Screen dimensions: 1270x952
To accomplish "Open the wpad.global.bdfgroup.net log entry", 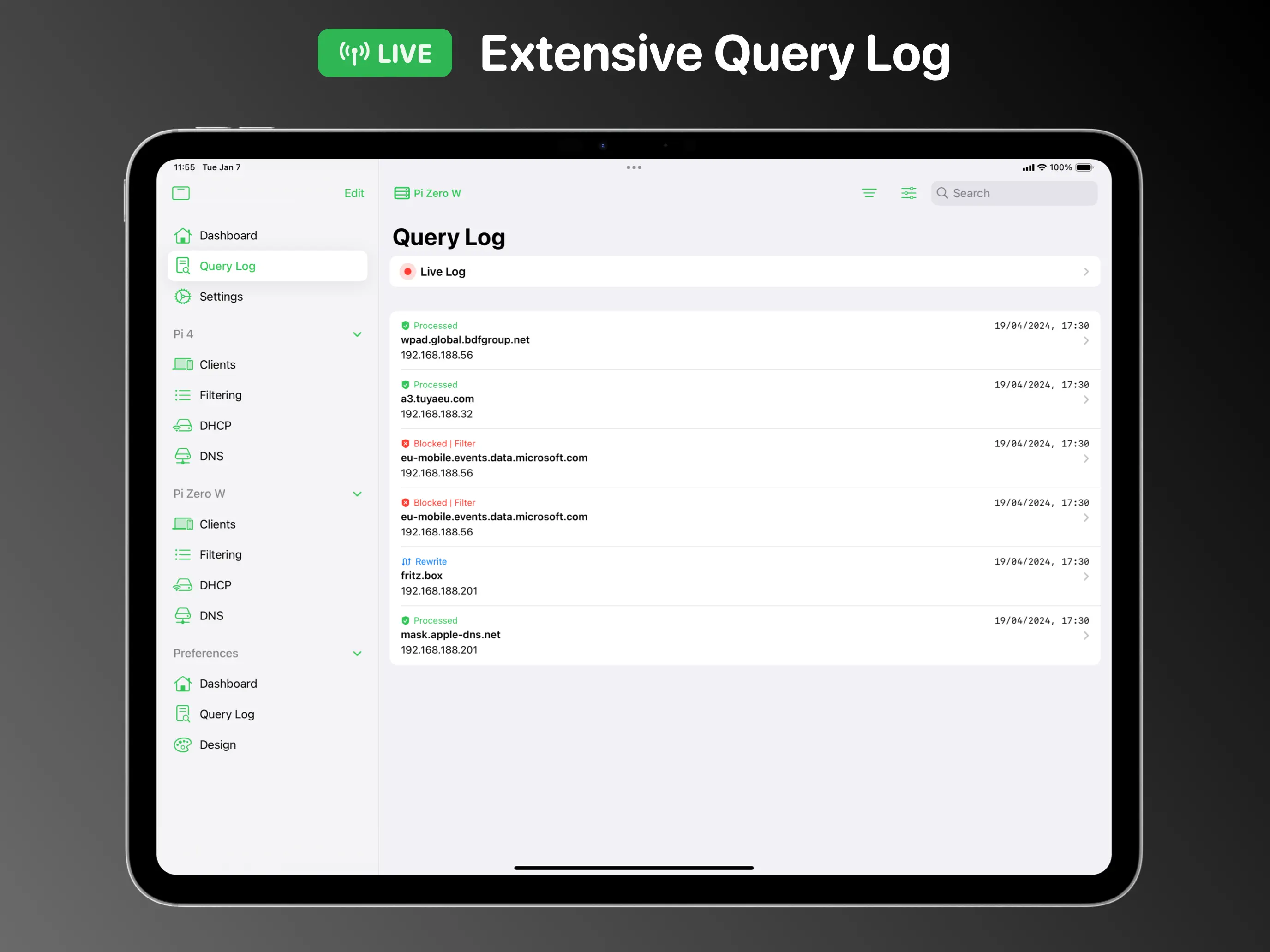I will pyautogui.click(x=744, y=340).
